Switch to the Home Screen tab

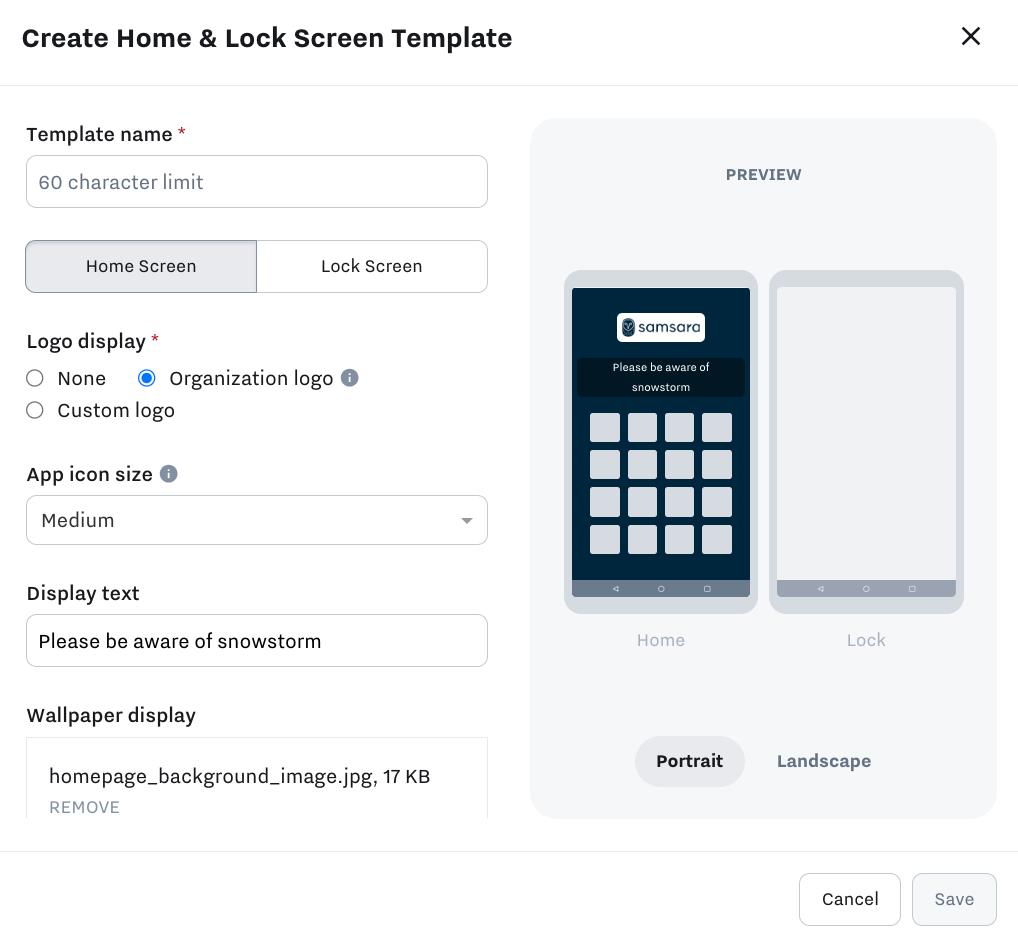pos(140,266)
